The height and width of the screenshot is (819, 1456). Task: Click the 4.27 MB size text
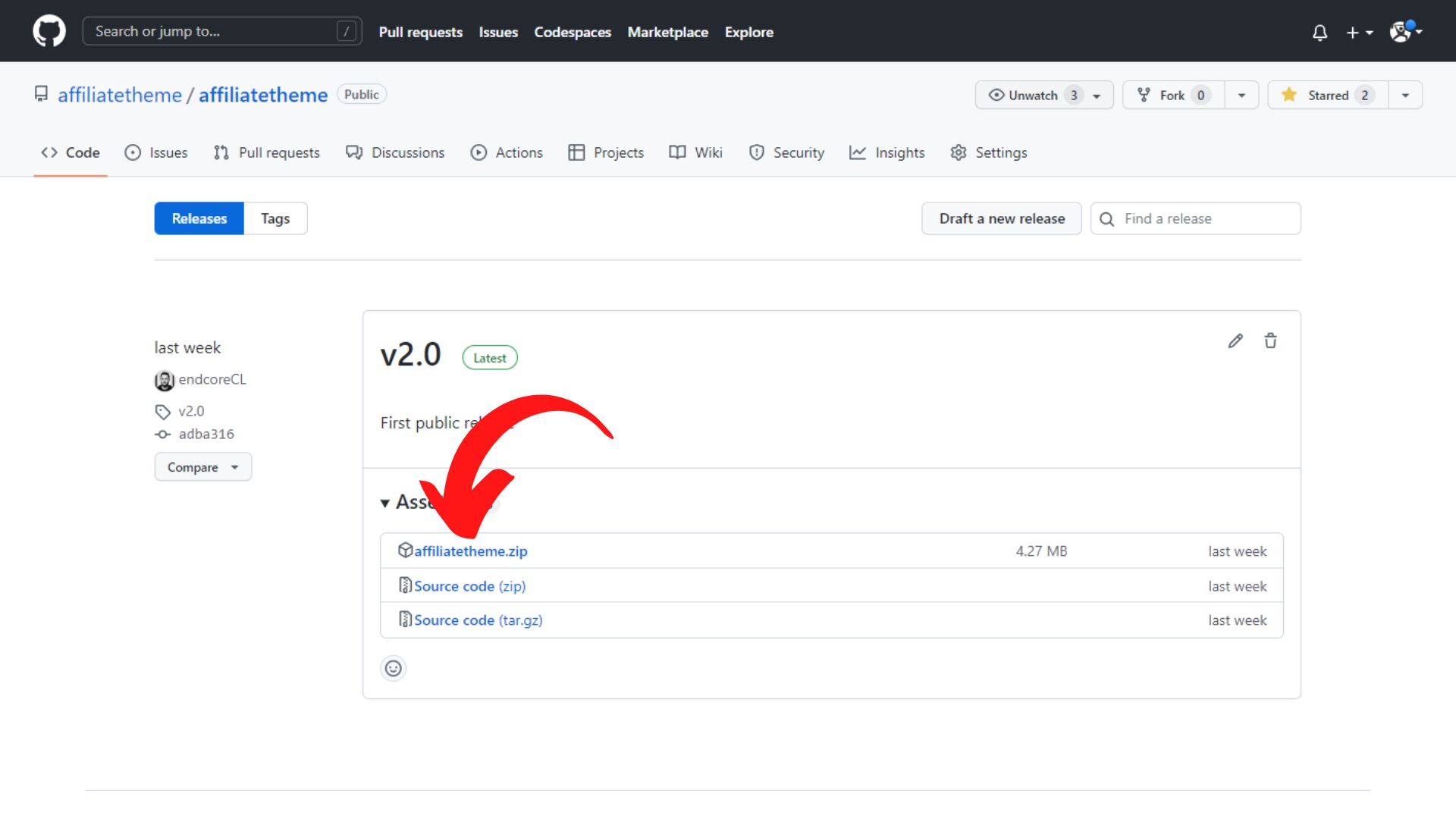1041,551
